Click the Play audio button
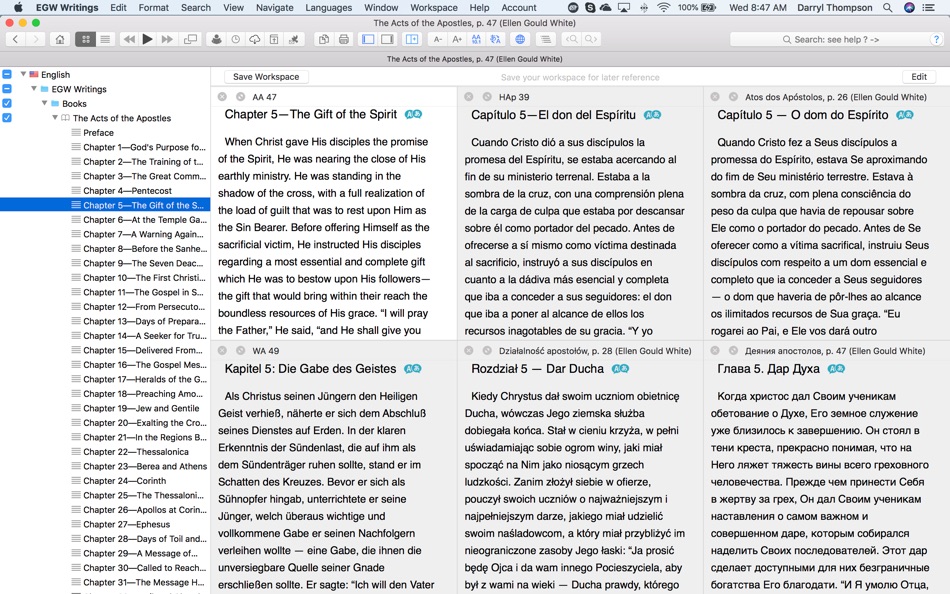This screenshot has height=594, width=950. 147,39
